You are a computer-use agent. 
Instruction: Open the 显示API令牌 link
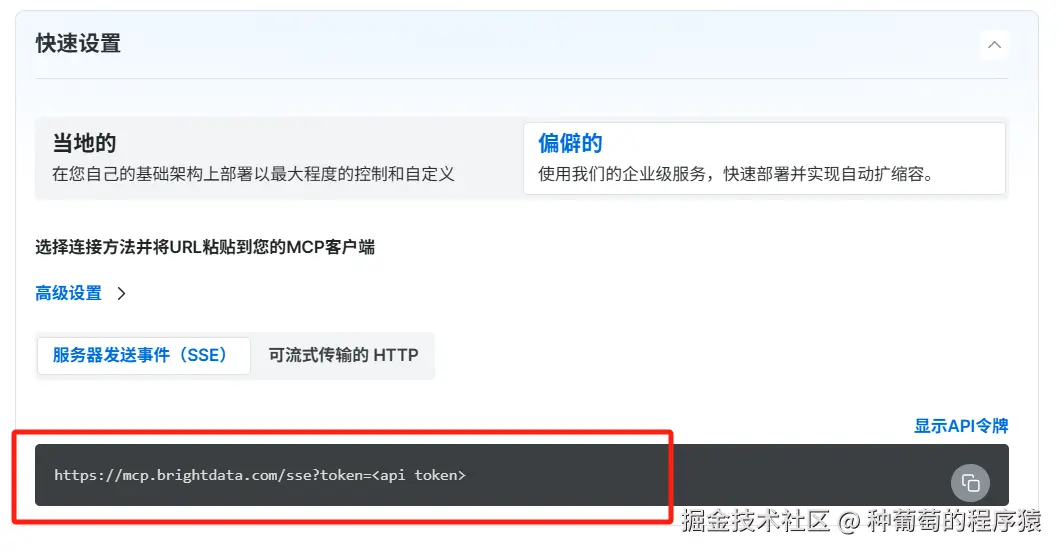[961, 426]
